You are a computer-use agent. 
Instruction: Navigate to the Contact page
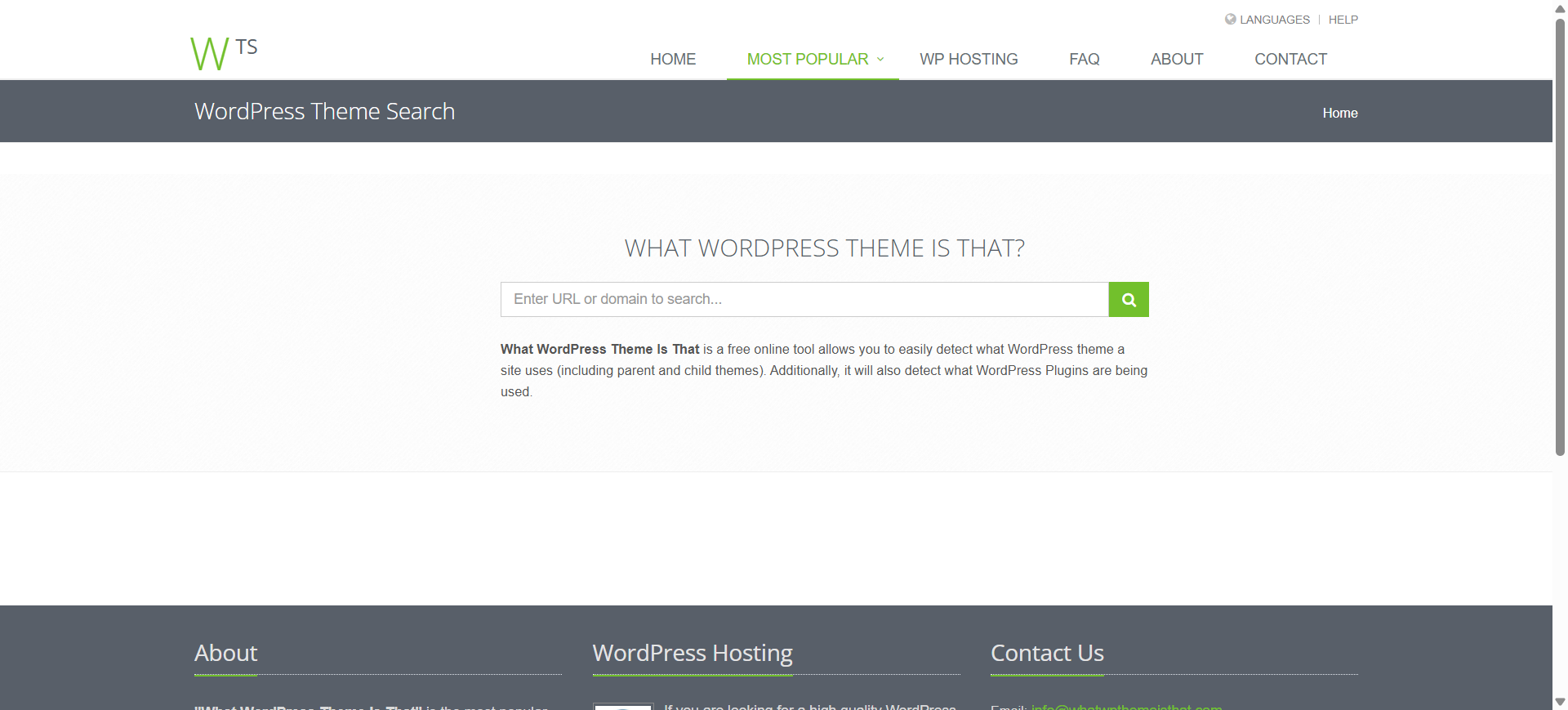coord(1290,60)
